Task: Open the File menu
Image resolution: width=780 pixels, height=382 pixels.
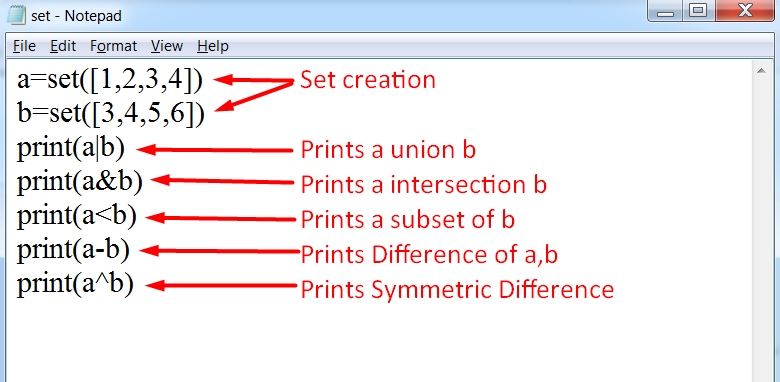Action: 24,46
